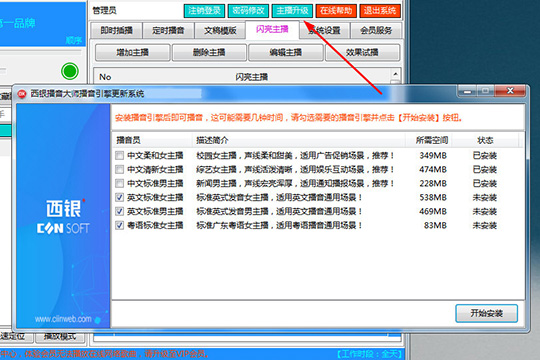Open the 会员服务 tab
The width and height of the screenshot is (540, 360).
[376, 30]
